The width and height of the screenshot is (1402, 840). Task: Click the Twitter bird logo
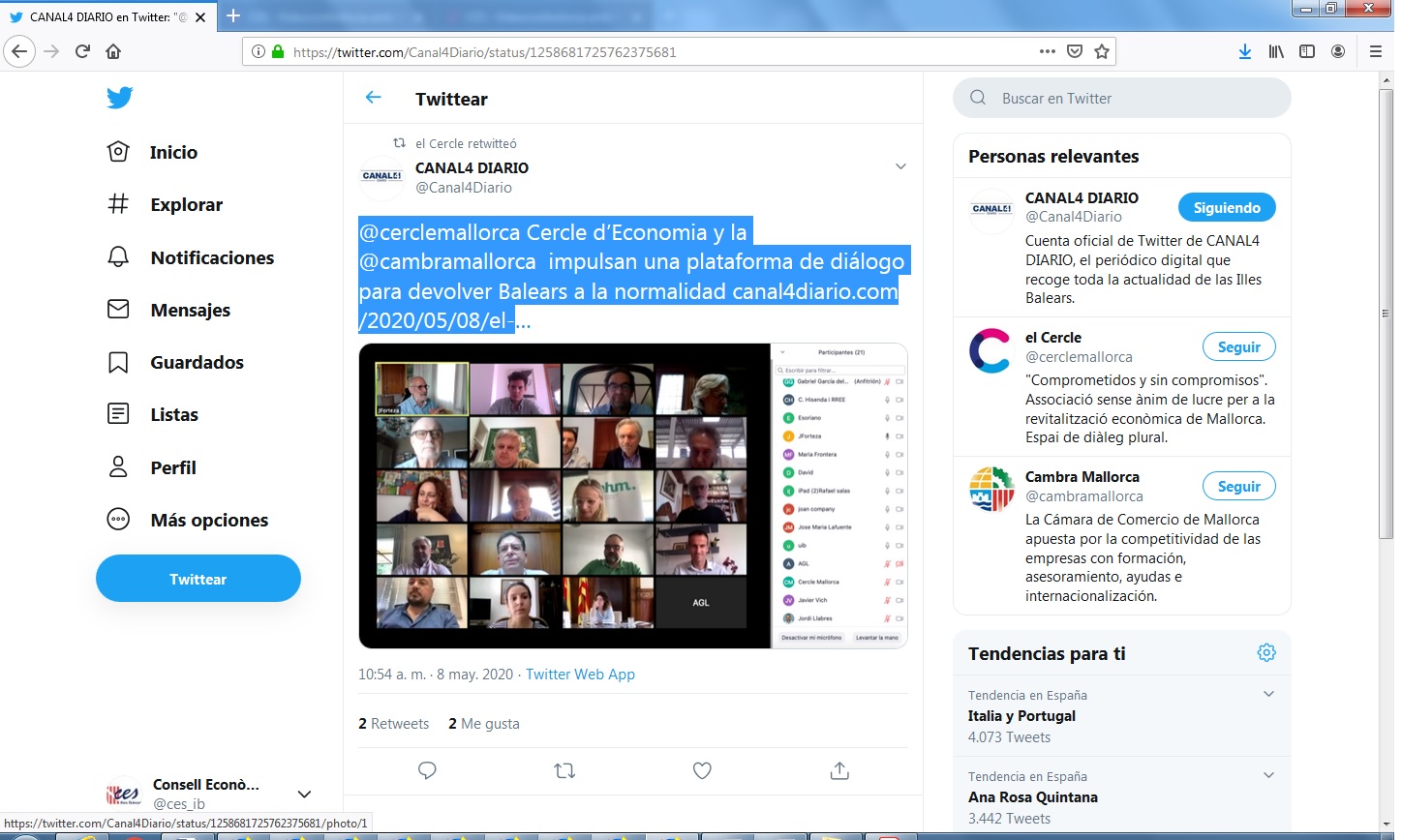[x=119, y=98]
